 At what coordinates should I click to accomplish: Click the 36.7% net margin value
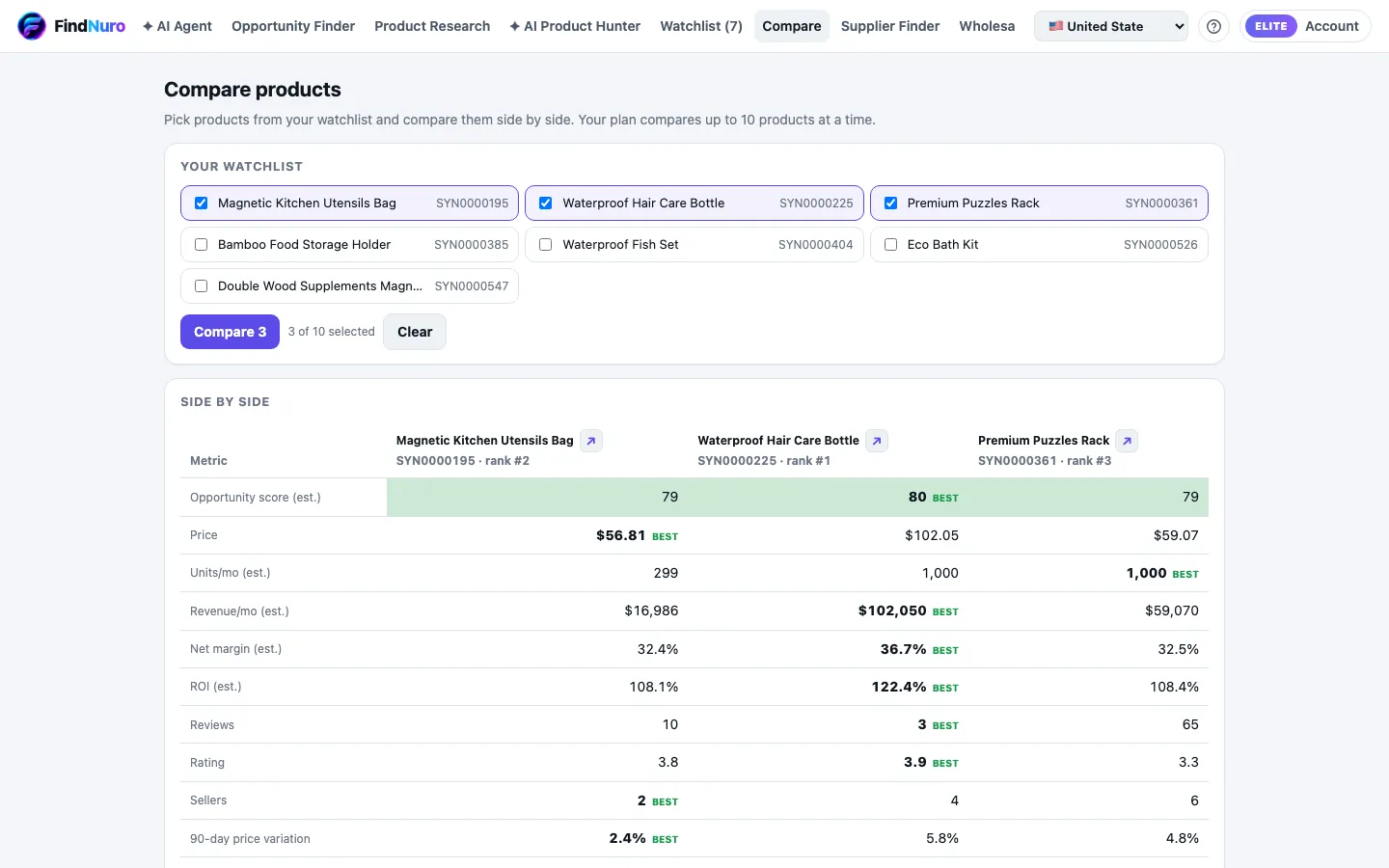903,649
